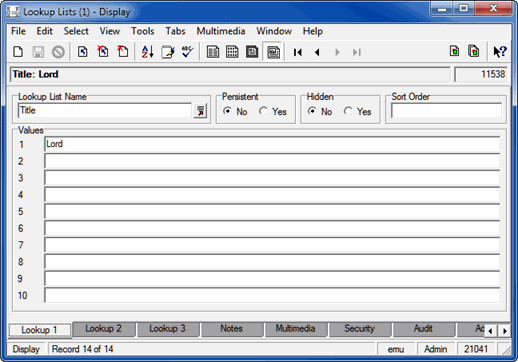
Task: Click the page icon with the red X
Action: click(103, 52)
